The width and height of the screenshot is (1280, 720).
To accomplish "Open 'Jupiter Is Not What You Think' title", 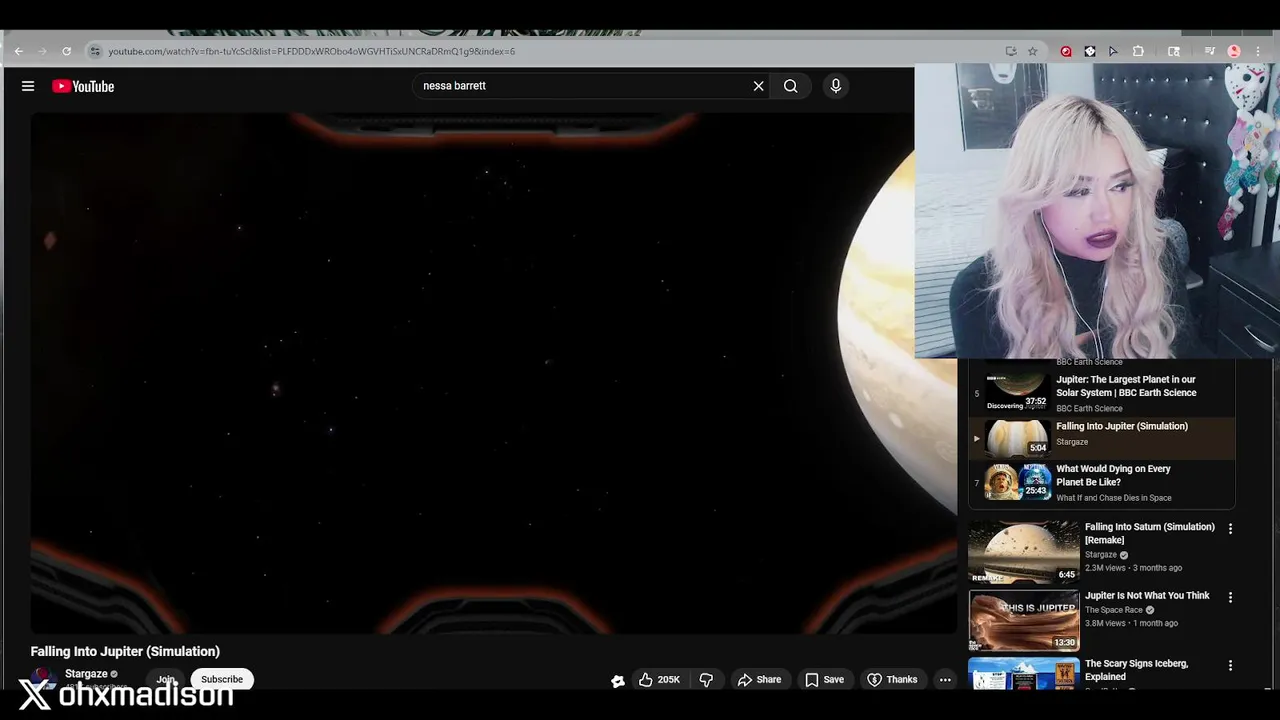I will (x=1147, y=596).
